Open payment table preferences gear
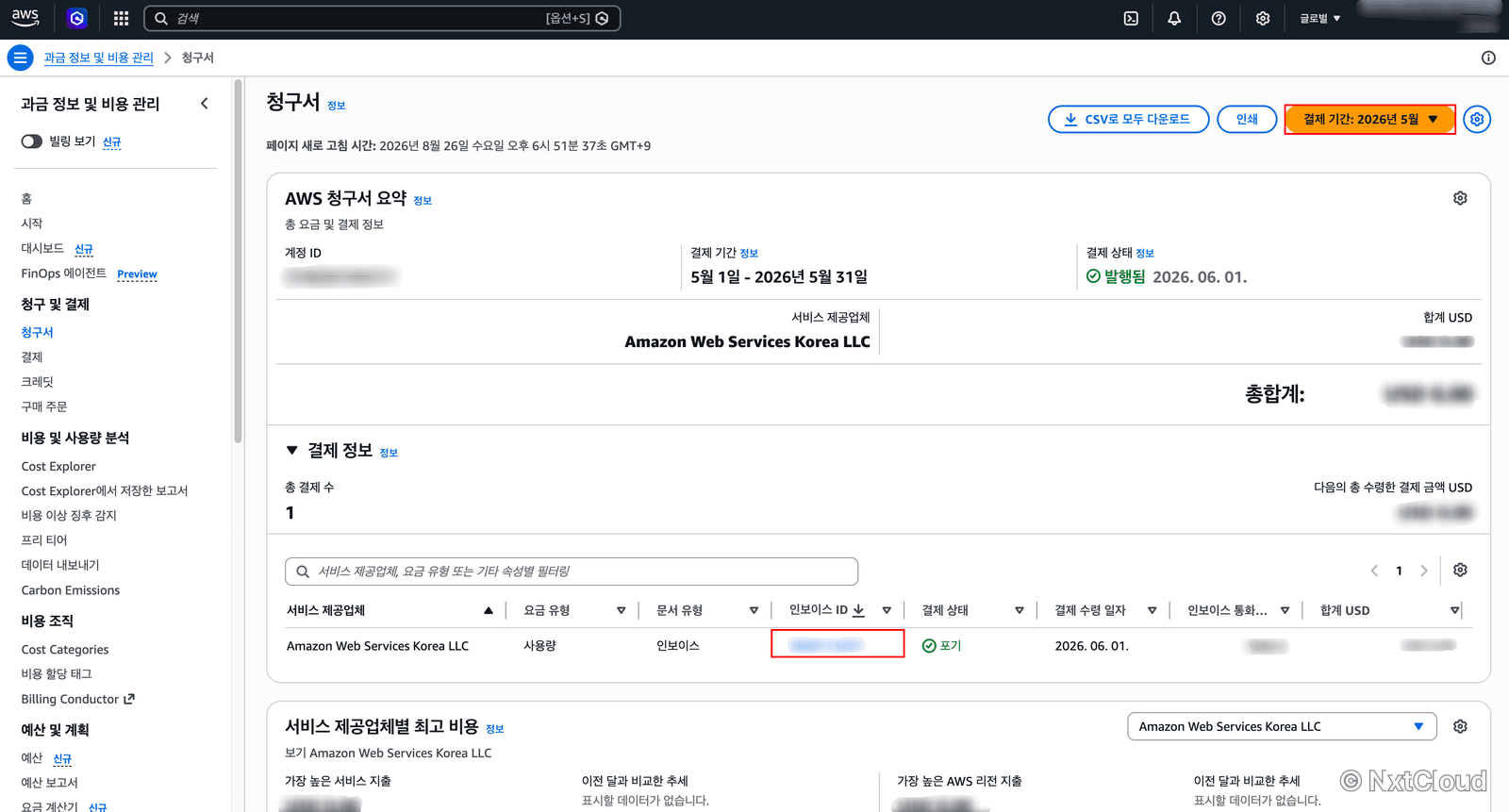1509x812 pixels. (1460, 570)
